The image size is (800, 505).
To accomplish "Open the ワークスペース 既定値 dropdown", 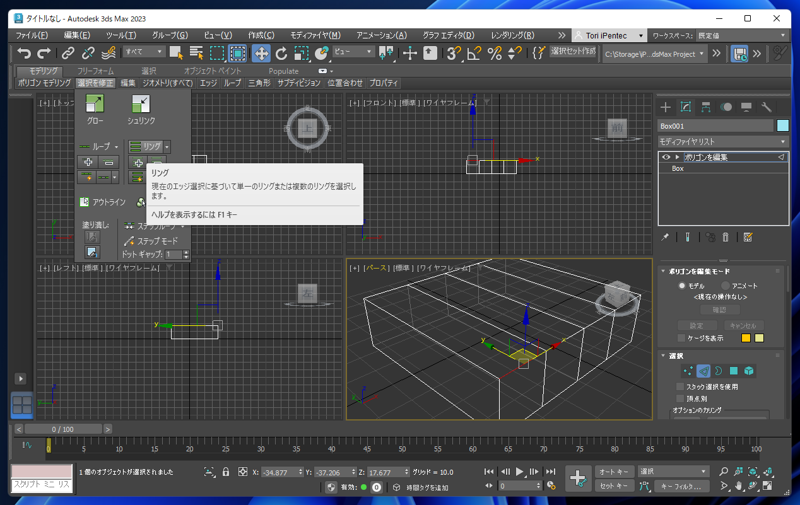I will pyautogui.click(x=742, y=35).
